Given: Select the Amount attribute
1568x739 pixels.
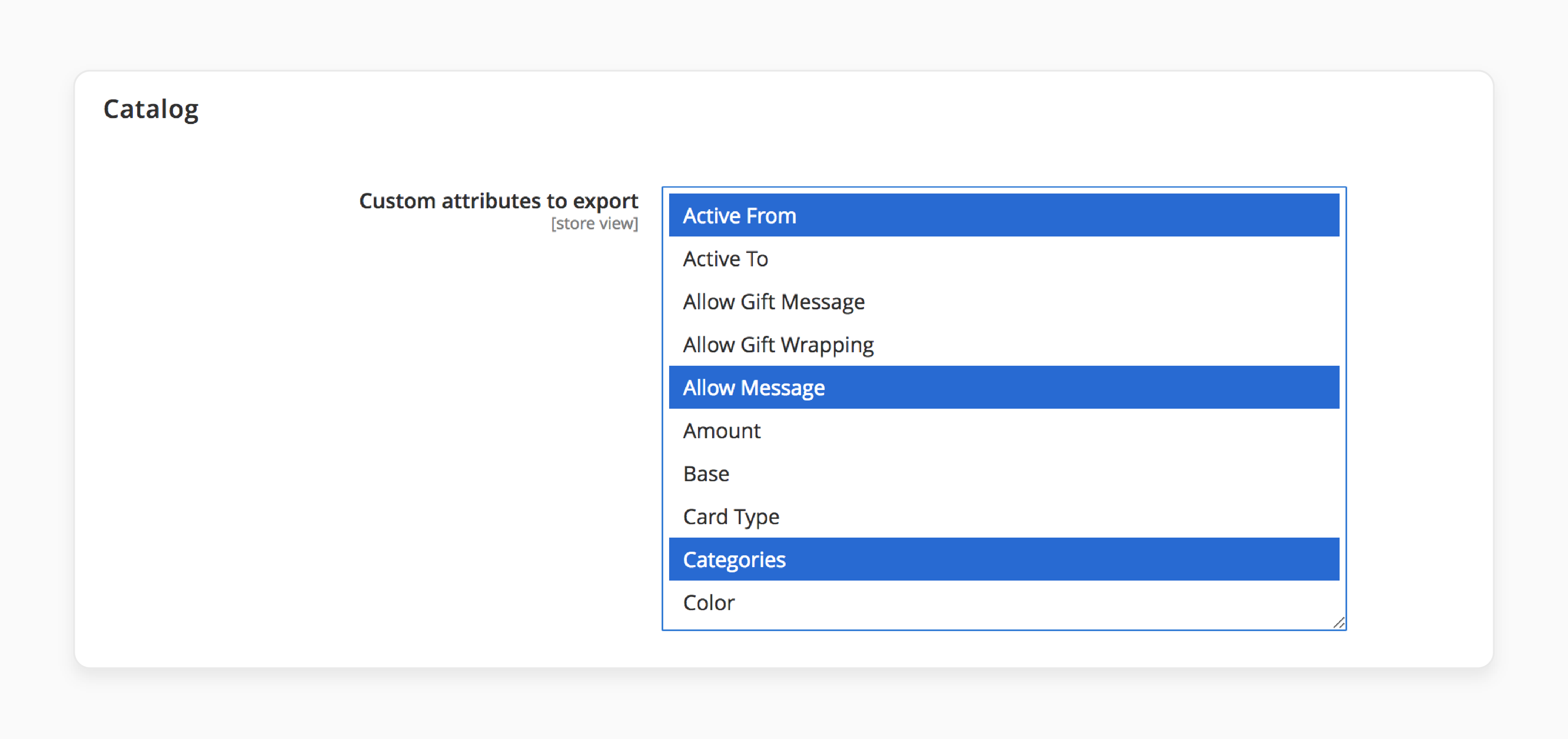Looking at the screenshot, I should tap(1004, 431).
